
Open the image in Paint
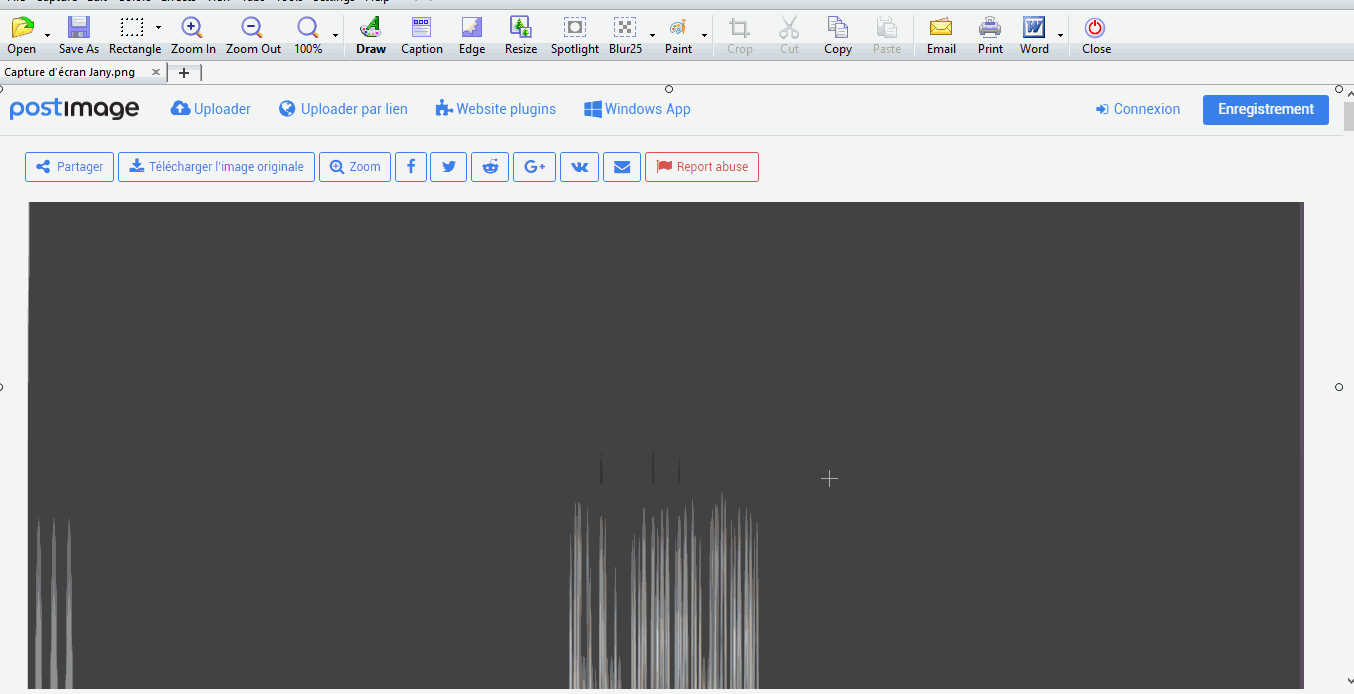678,36
